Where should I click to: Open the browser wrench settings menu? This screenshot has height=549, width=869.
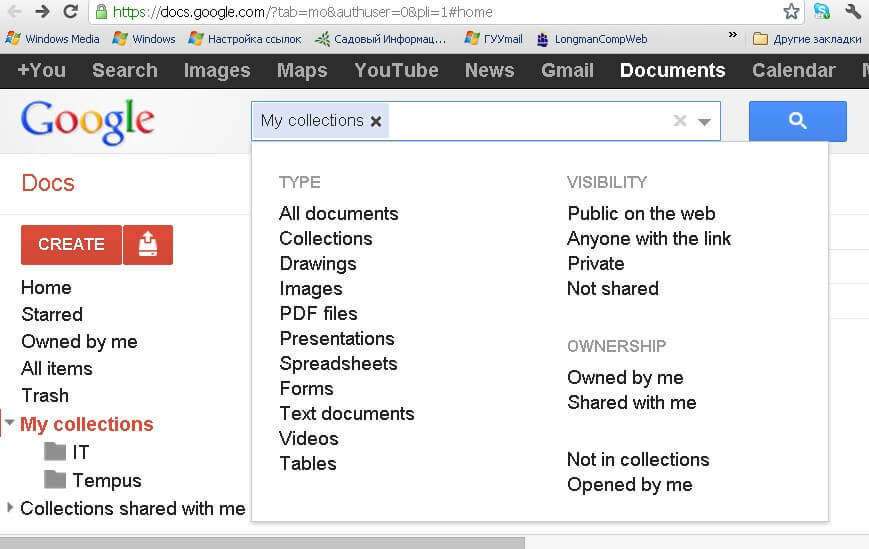853,11
